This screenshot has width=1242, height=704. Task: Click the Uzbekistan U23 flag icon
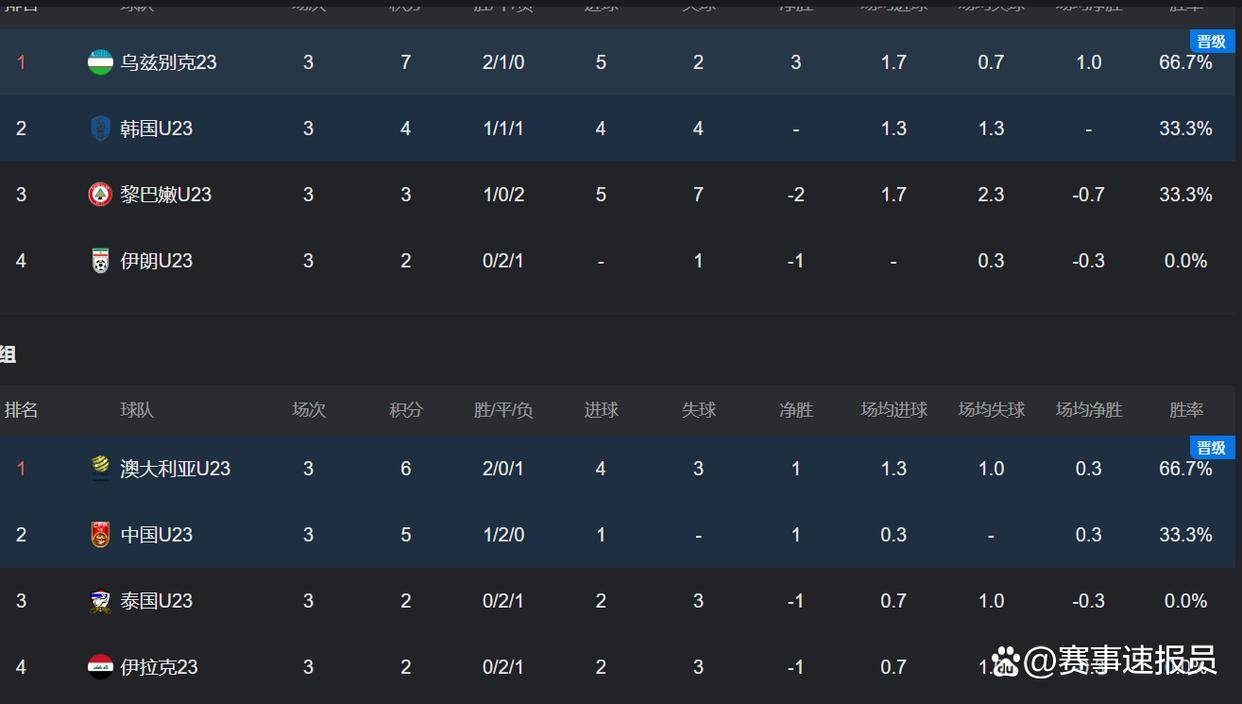(x=100, y=62)
